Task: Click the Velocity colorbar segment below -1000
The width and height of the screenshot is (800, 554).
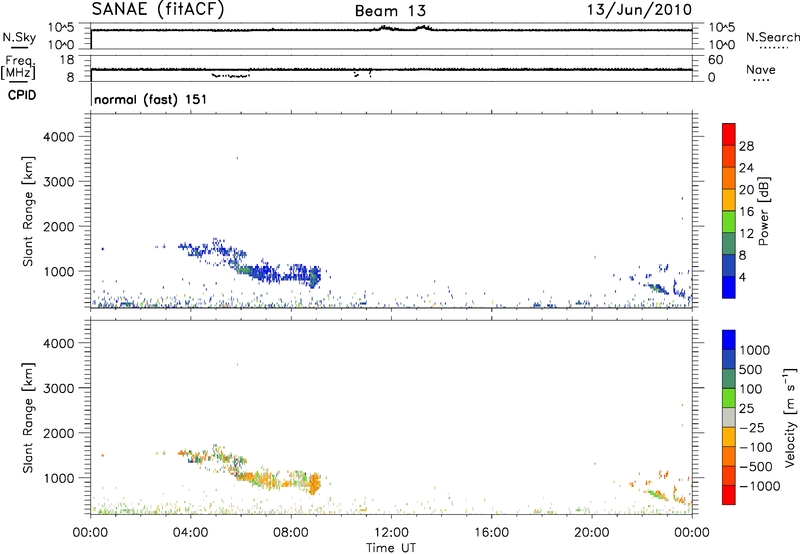Action: point(729,495)
